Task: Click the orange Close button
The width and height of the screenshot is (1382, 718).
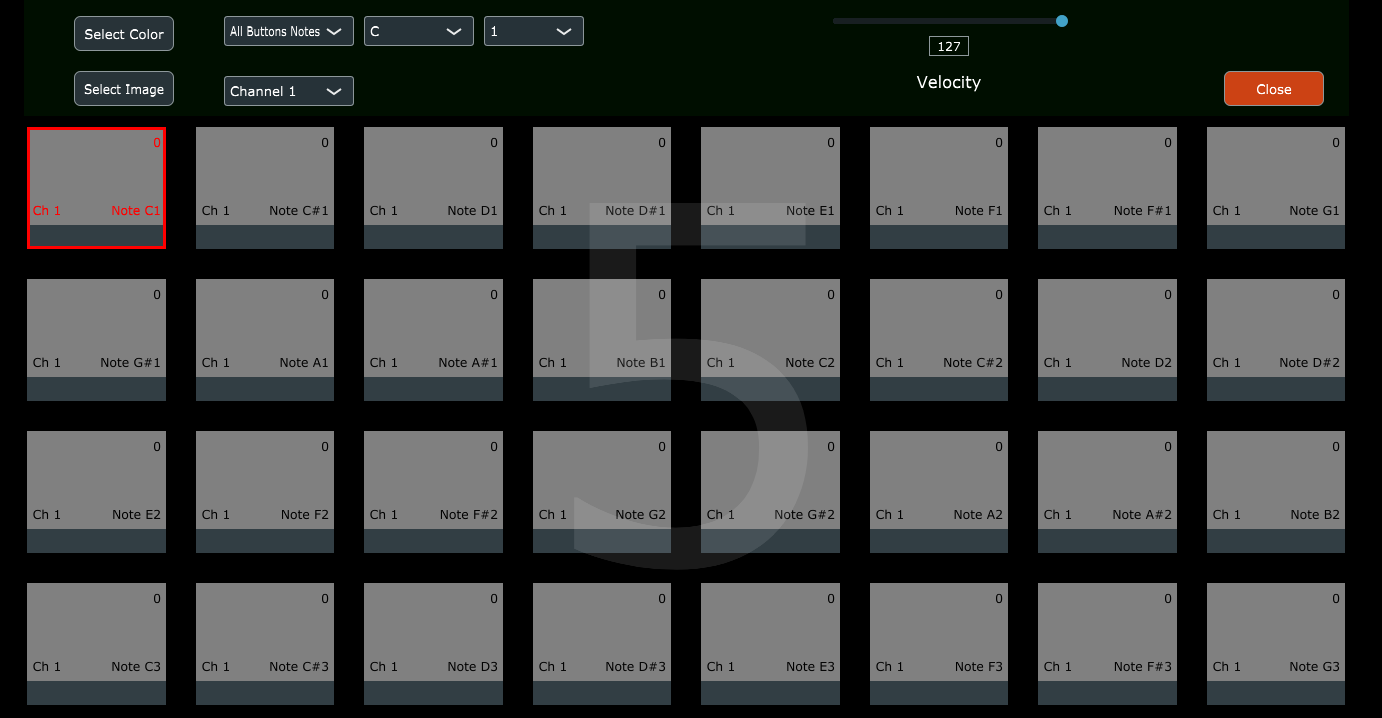Action: 1274,89
